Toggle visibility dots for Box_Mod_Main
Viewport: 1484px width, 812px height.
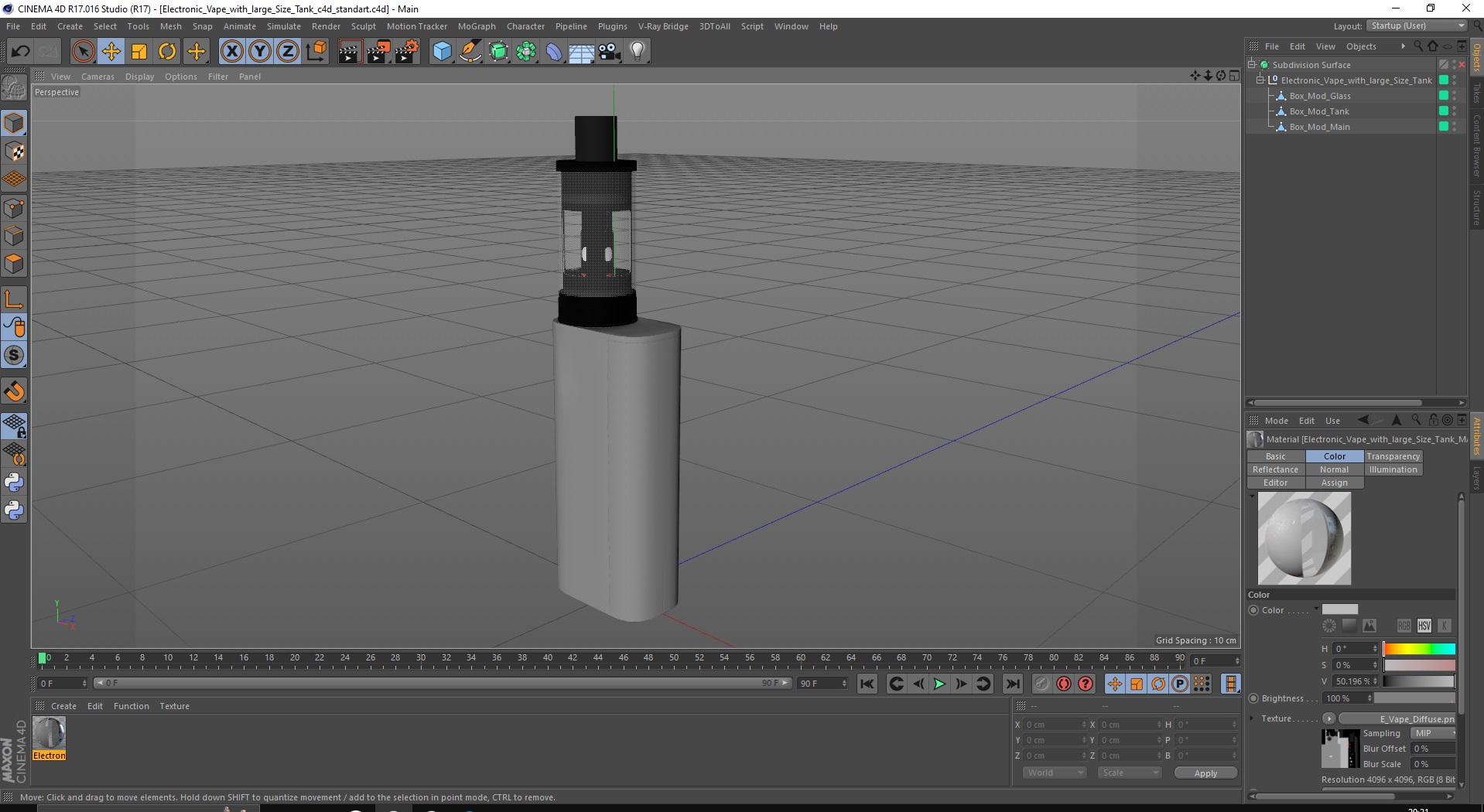(1455, 127)
